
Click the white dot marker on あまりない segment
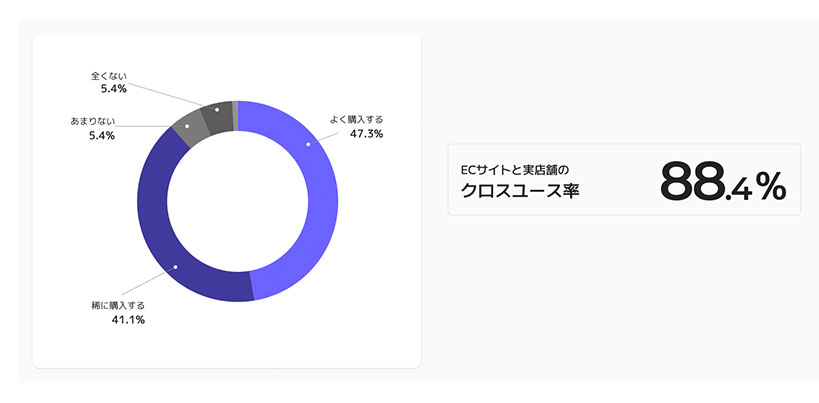pyautogui.click(x=187, y=126)
